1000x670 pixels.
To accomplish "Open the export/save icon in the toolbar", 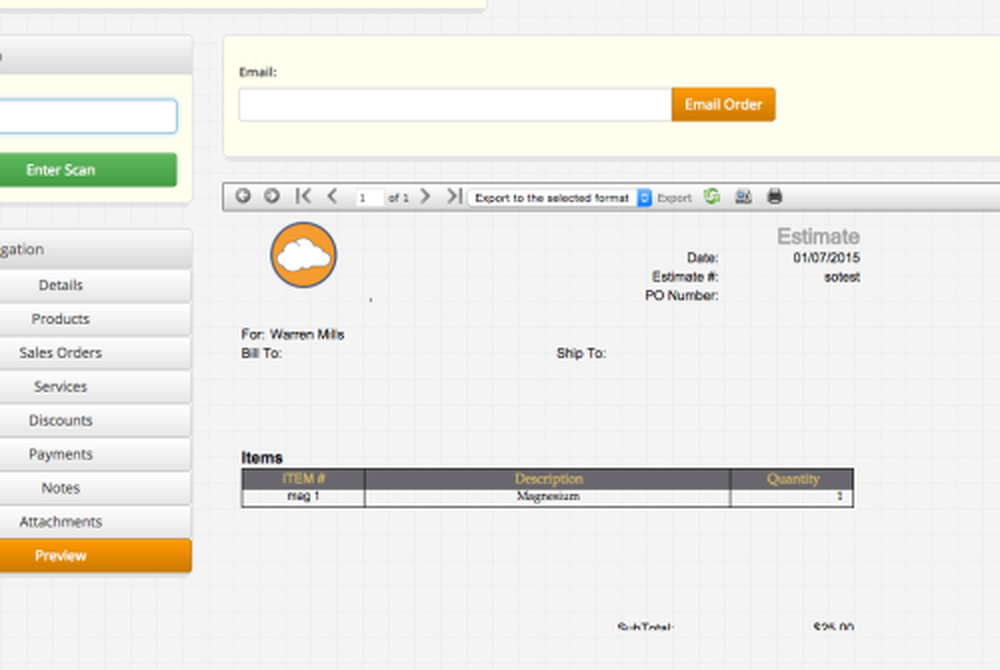I will [743, 197].
